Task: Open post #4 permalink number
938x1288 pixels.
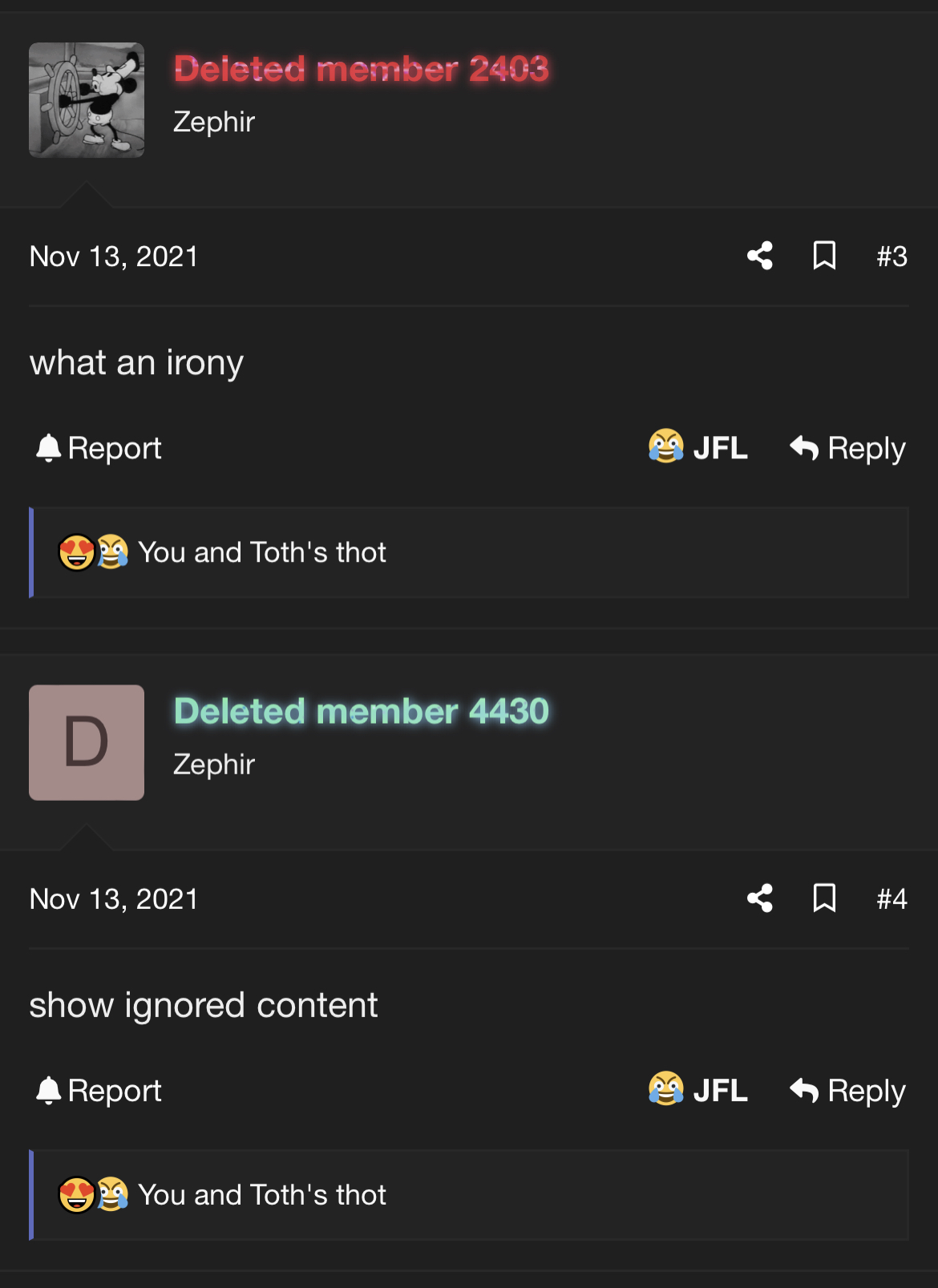Action: point(892,899)
